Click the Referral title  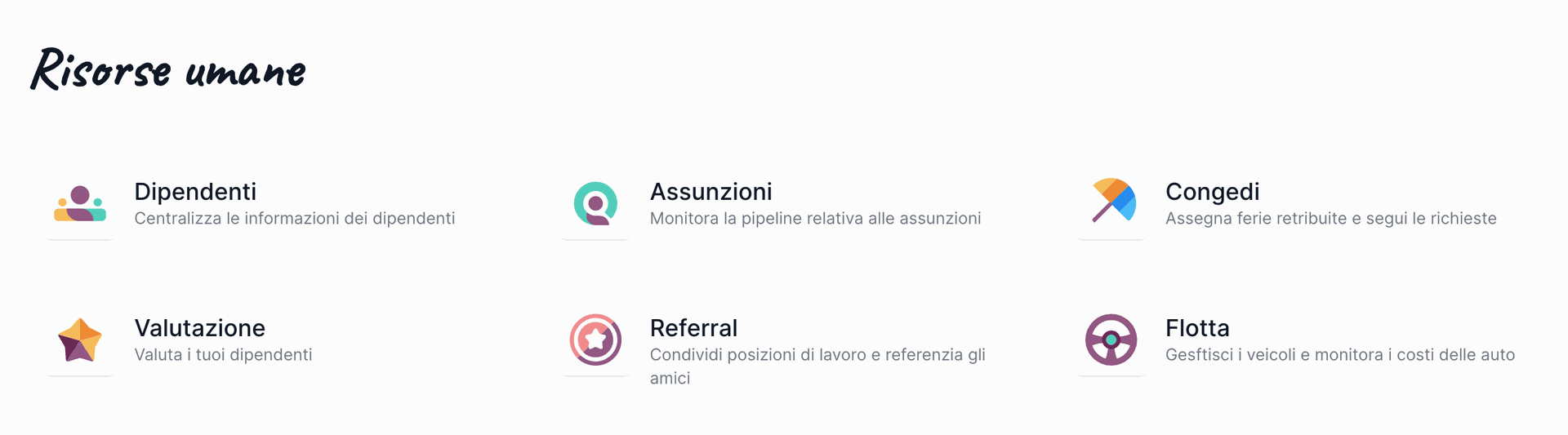(x=693, y=328)
